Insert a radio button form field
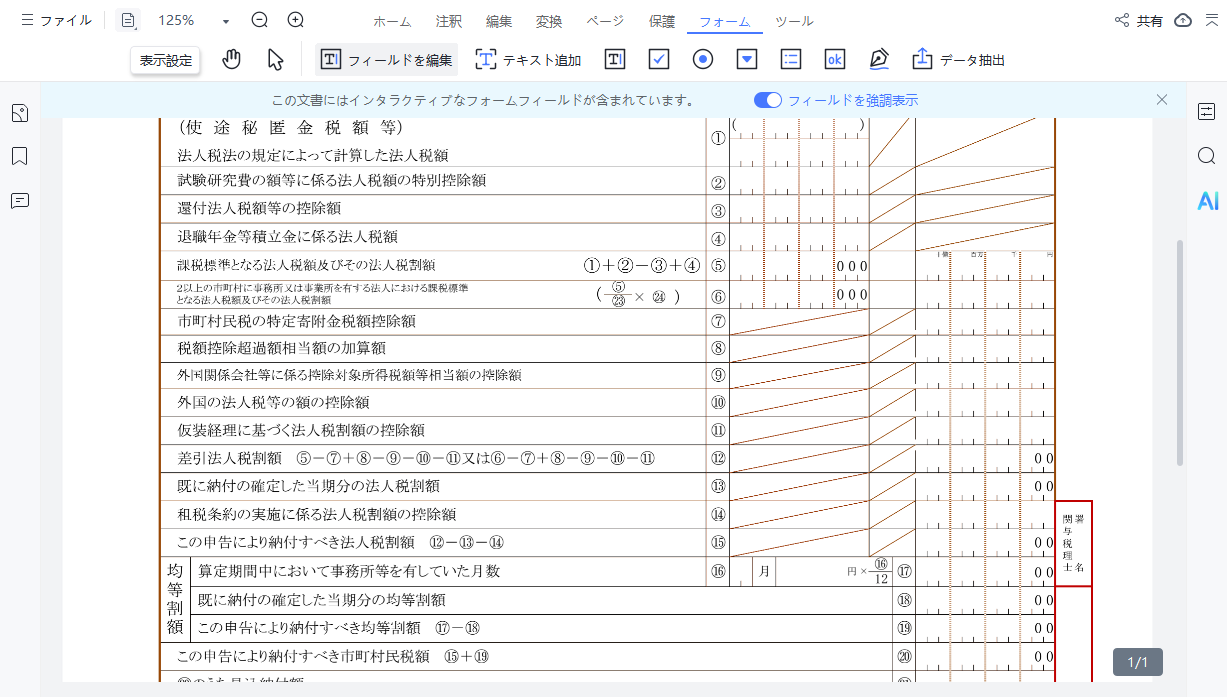 pyautogui.click(x=703, y=60)
